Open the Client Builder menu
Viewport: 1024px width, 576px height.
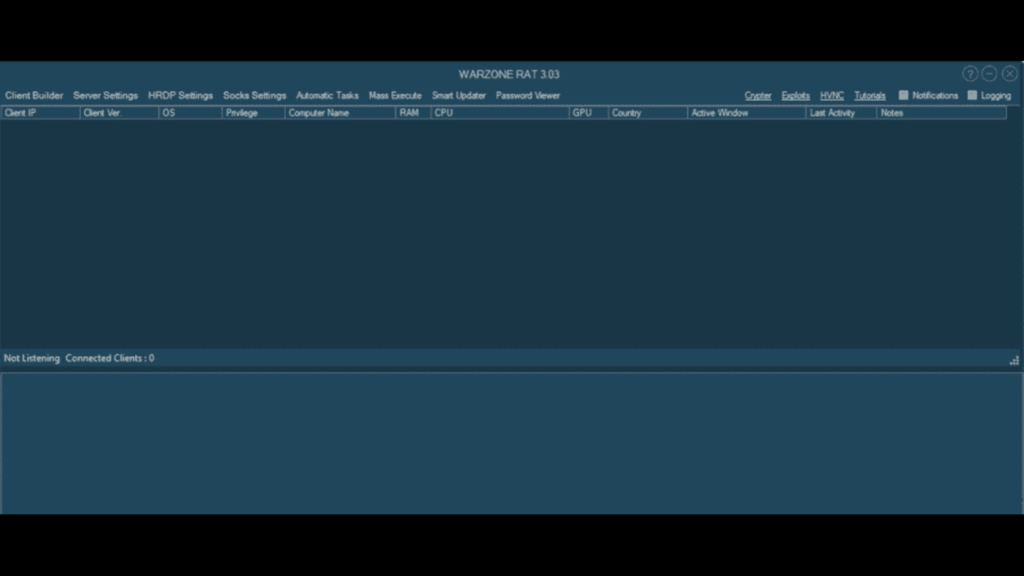(34, 95)
